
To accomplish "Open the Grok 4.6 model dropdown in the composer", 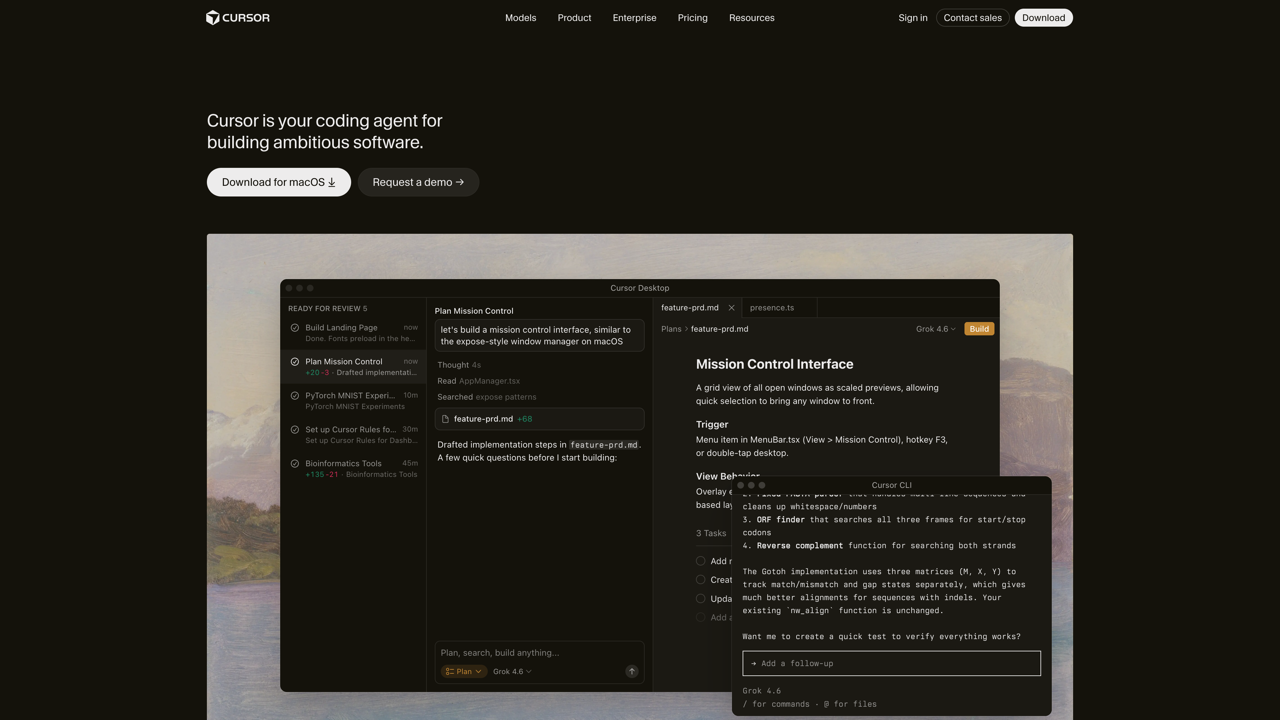I will pyautogui.click(x=512, y=672).
